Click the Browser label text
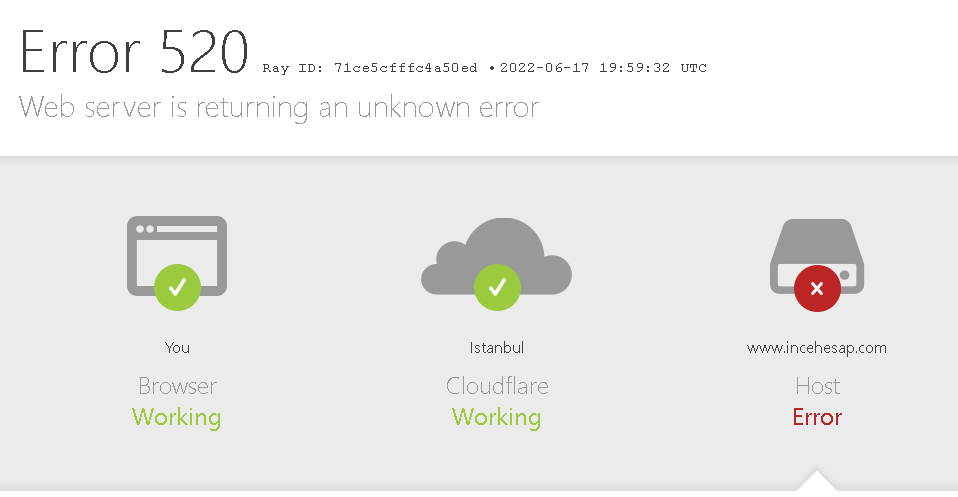 click(x=177, y=386)
